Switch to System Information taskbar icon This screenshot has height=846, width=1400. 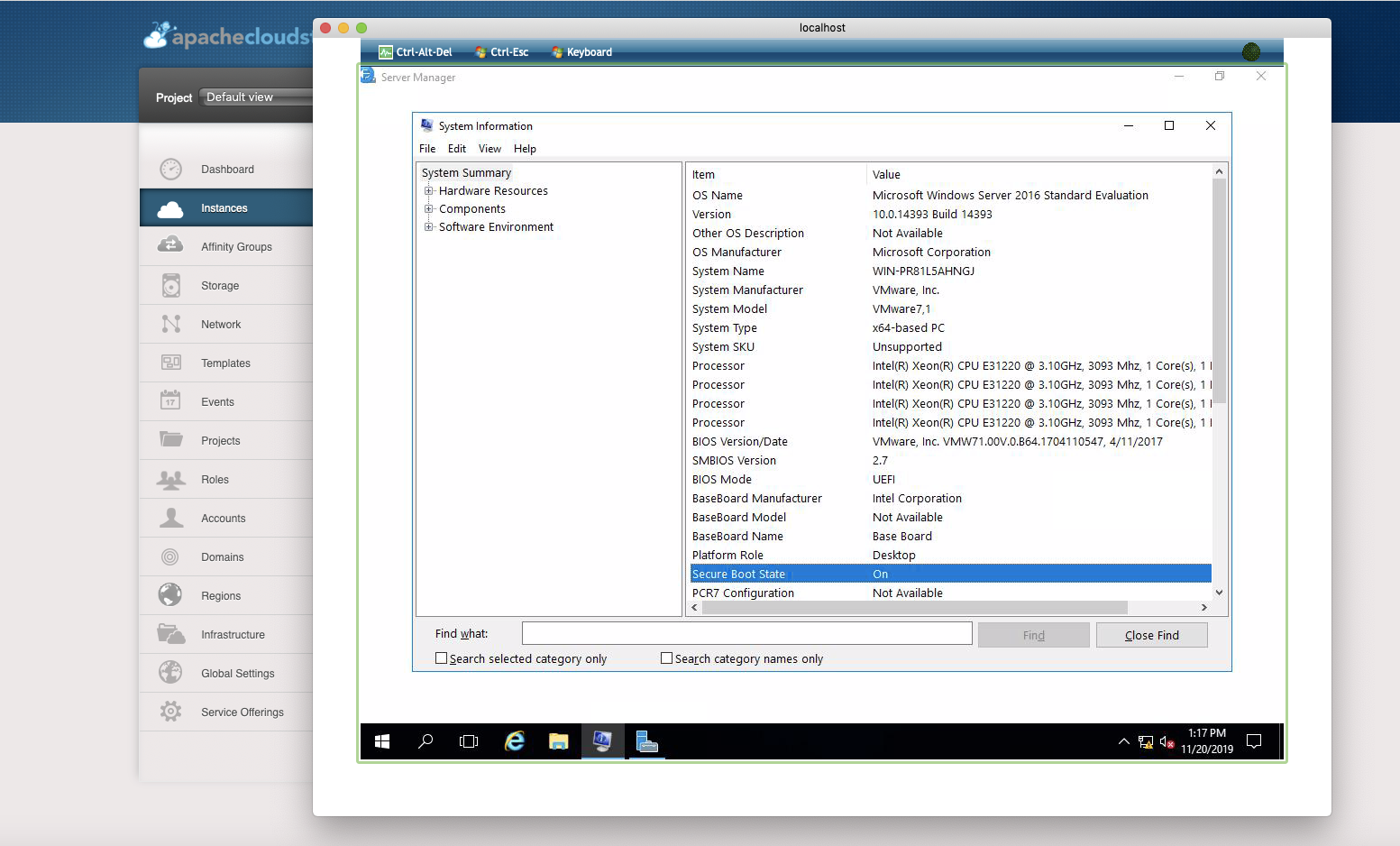pyautogui.click(x=602, y=741)
